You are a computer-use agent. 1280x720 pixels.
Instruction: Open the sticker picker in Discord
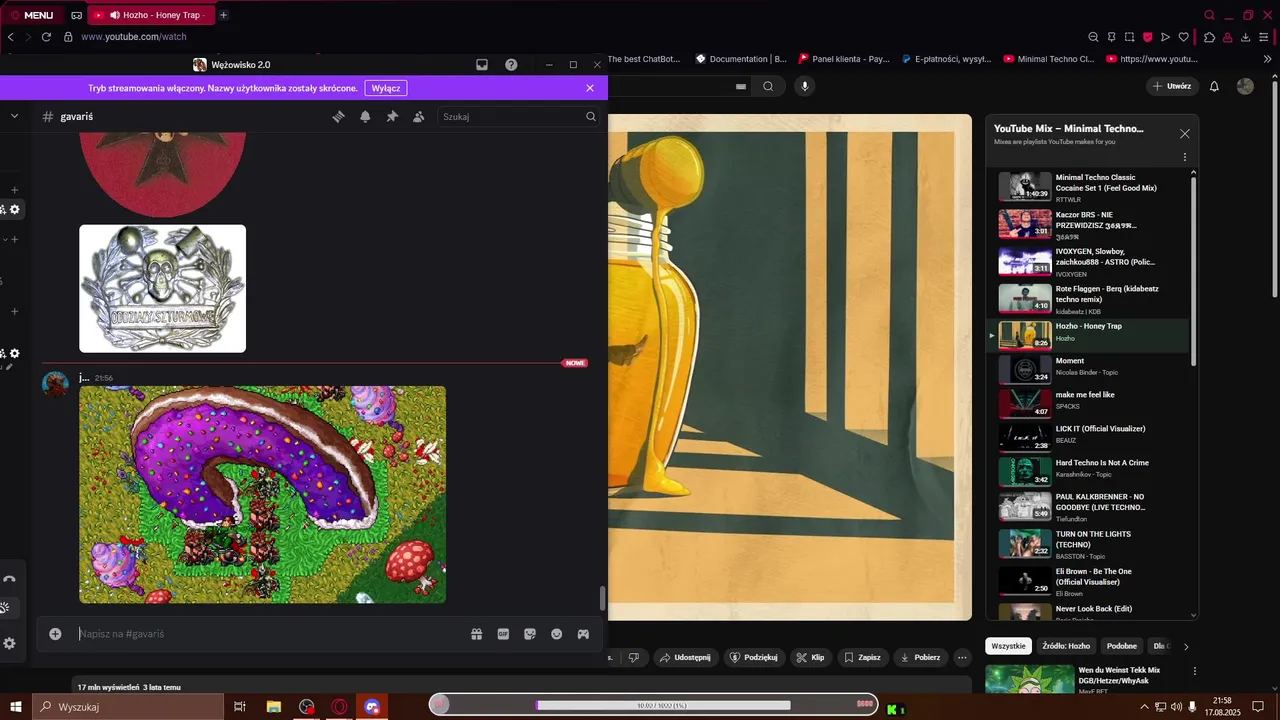tap(530, 634)
